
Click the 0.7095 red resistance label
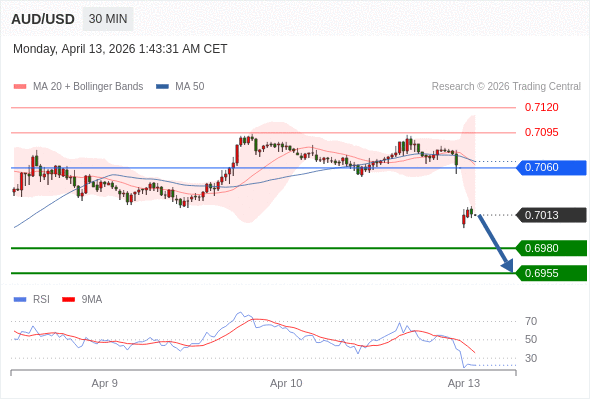coord(541,132)
